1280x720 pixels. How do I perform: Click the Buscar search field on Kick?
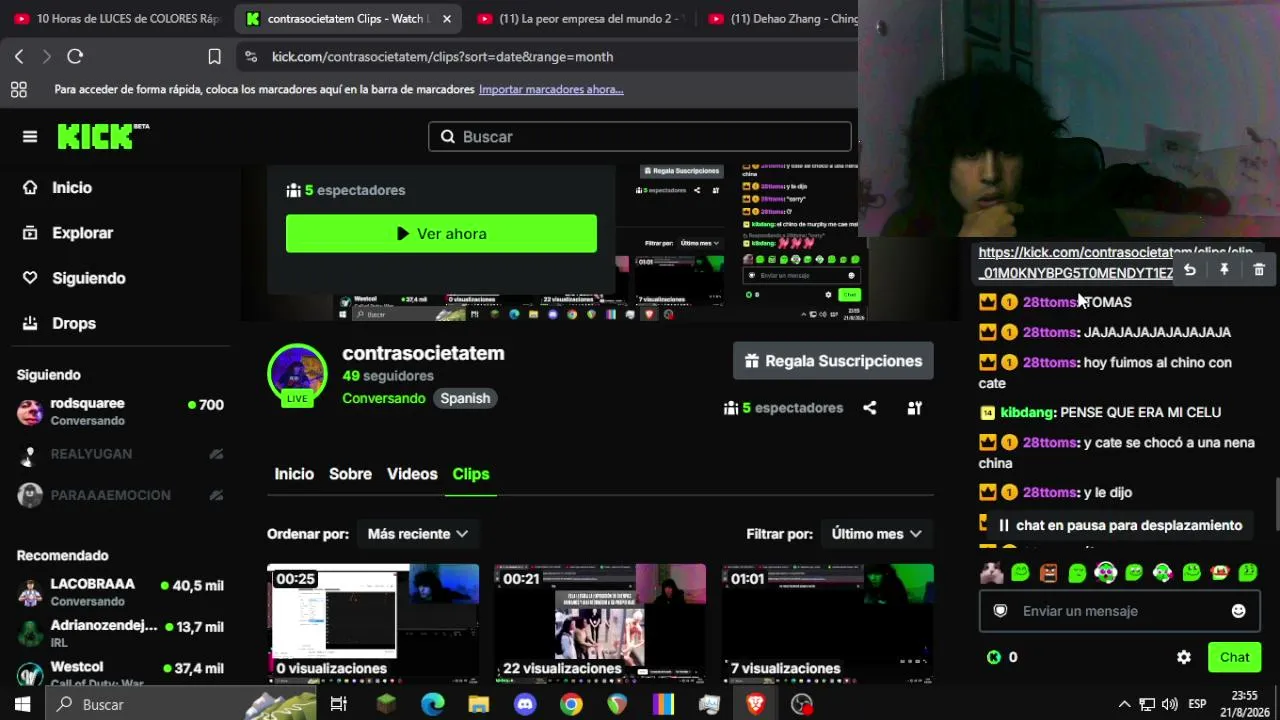[x=640, y=137]
